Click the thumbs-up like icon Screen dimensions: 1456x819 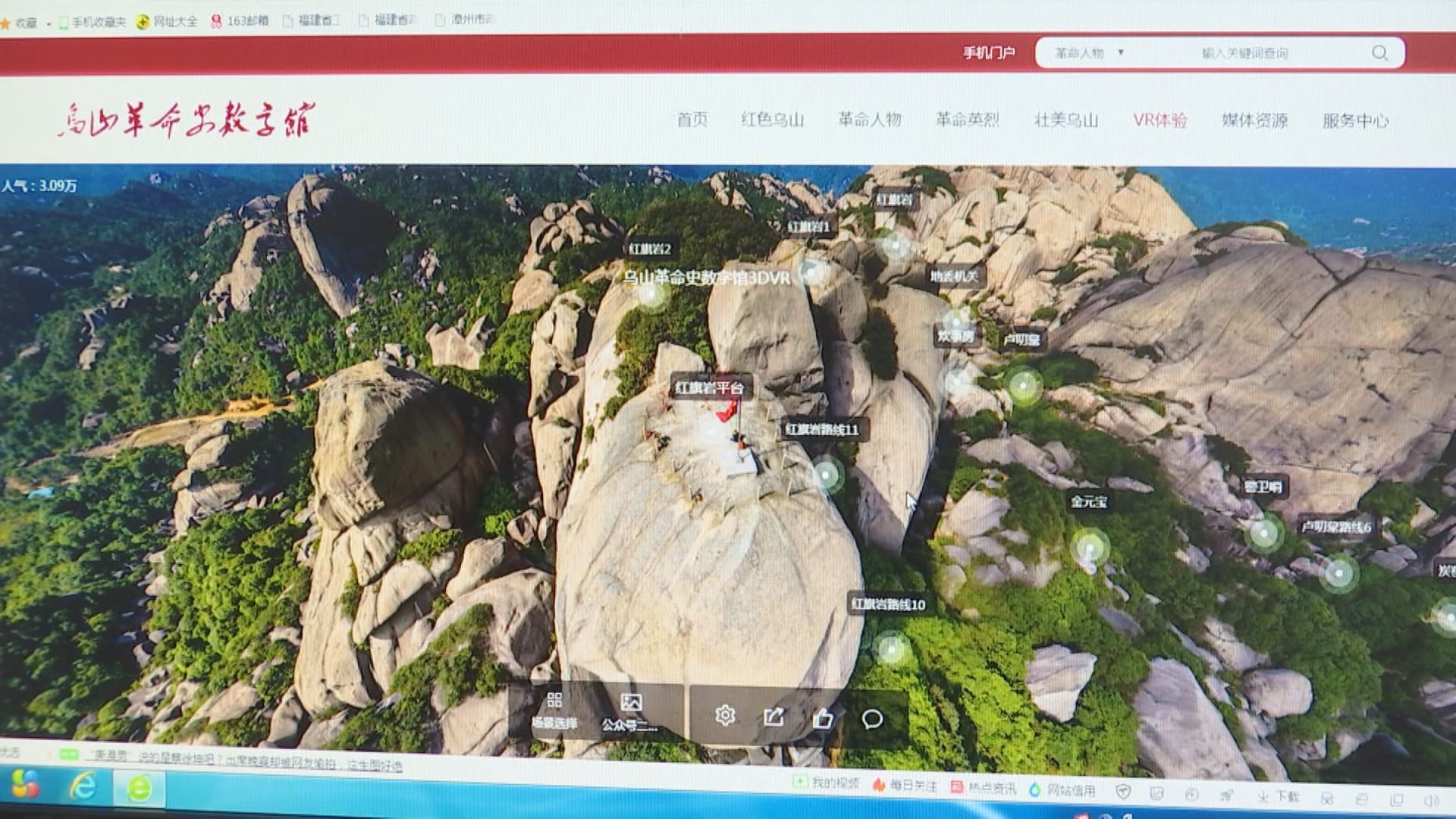[x=823, y=717]
